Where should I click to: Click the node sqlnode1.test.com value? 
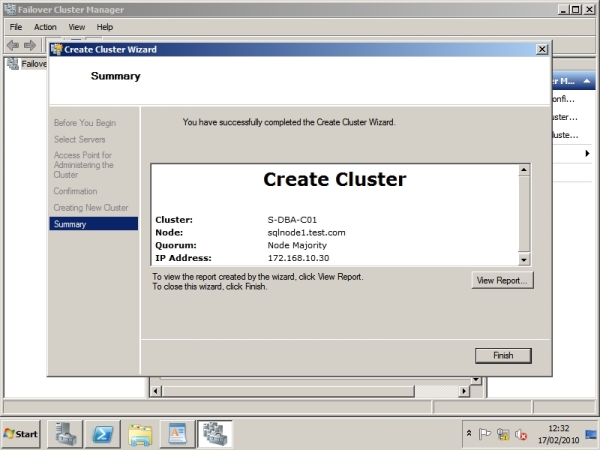click(x=306, y=233)
